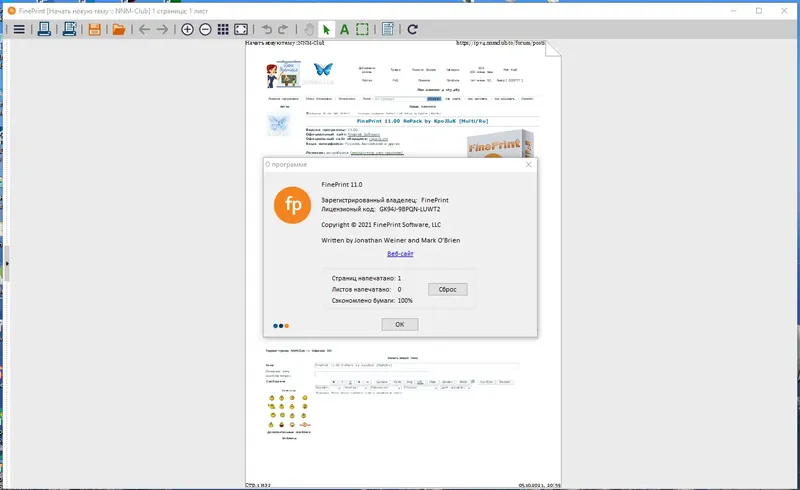Click the FinePrint box image on page
This screenshot has height=490, width=800.
pos(500,144)
